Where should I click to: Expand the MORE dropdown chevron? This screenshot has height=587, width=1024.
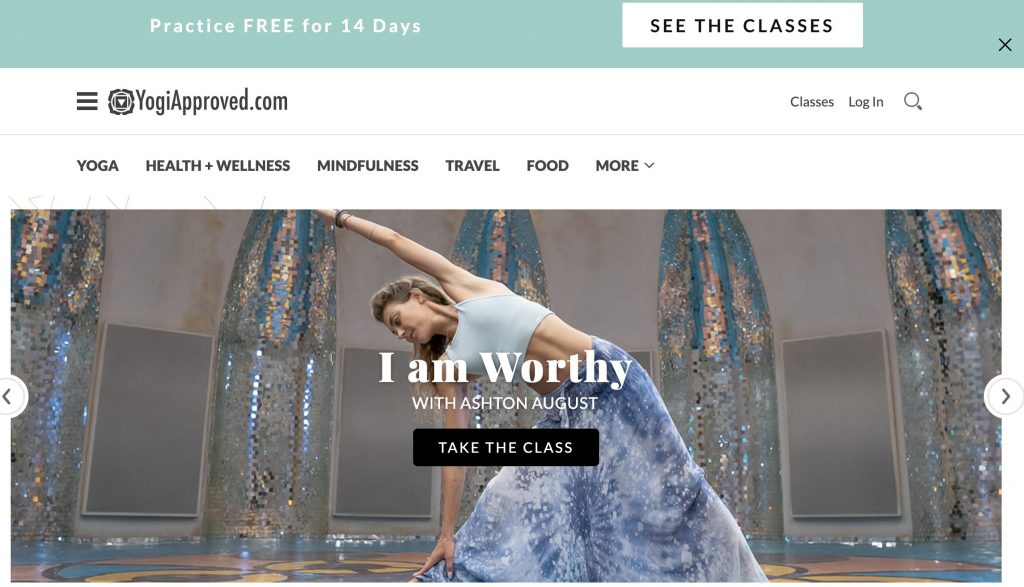coord(649,166)
